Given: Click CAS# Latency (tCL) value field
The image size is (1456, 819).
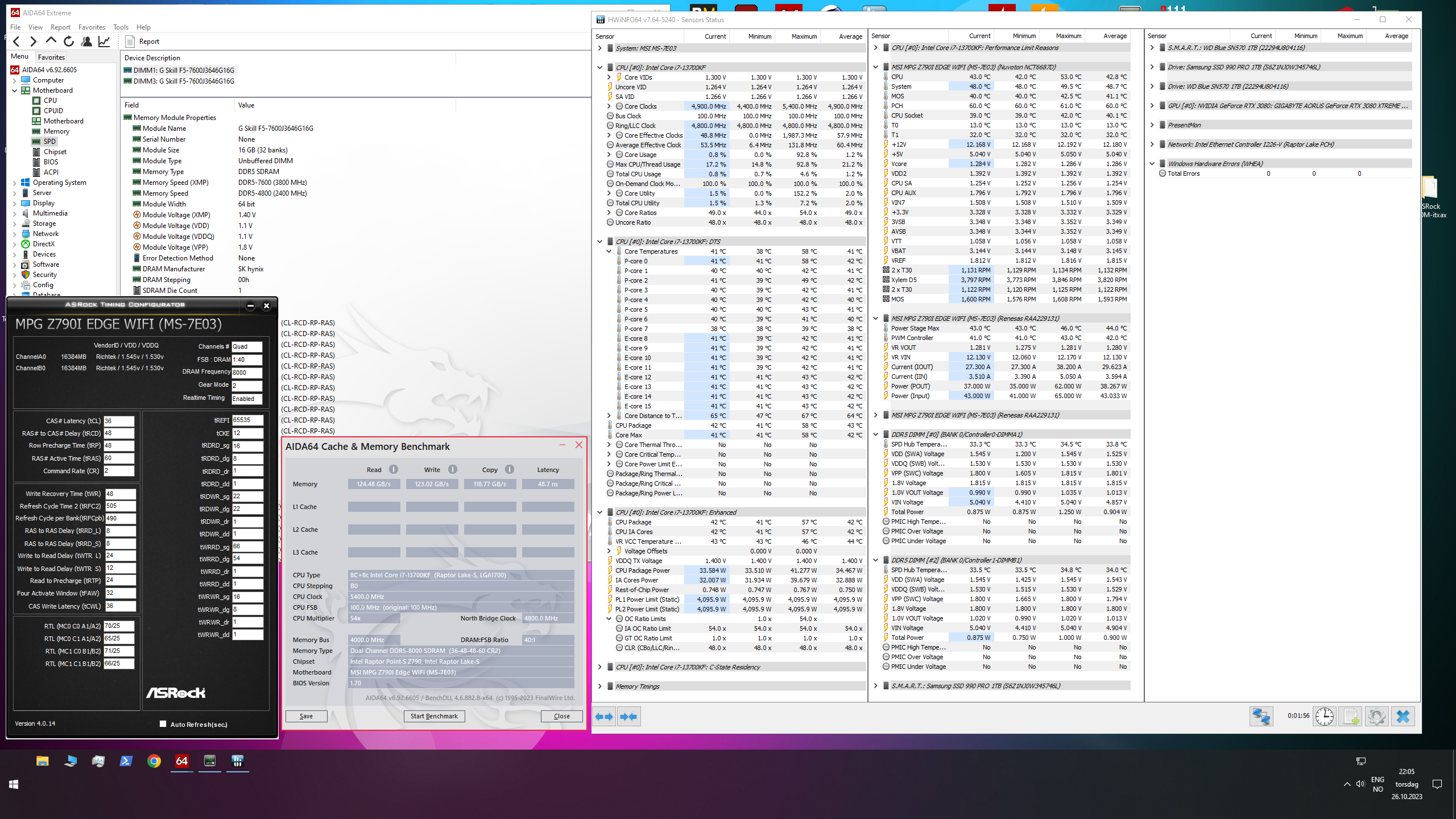Looking at the screenshot, I should click(118, 421).
